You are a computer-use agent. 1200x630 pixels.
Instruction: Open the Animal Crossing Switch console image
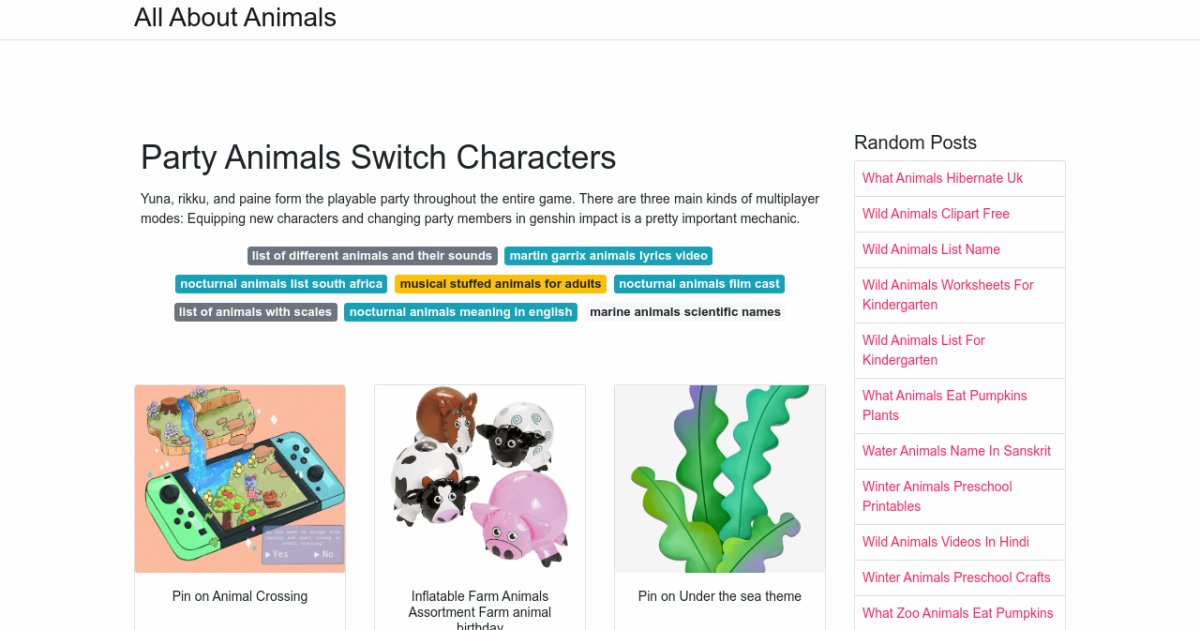point(240,478)
